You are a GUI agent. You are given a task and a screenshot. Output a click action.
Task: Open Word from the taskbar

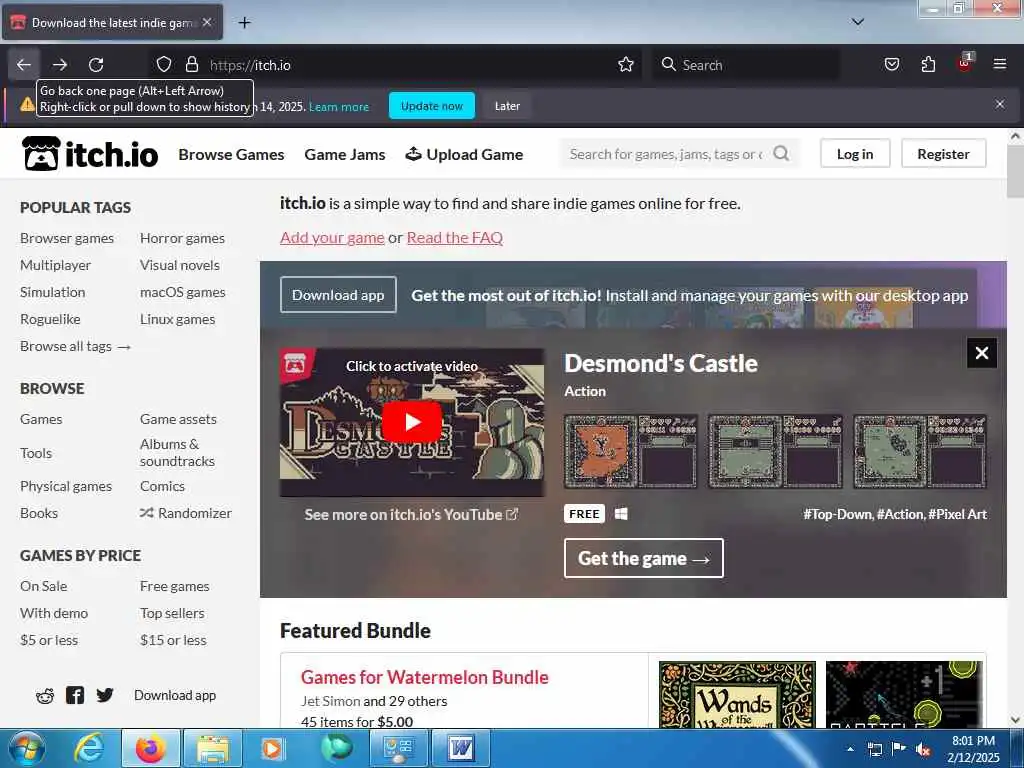point(461,748)
